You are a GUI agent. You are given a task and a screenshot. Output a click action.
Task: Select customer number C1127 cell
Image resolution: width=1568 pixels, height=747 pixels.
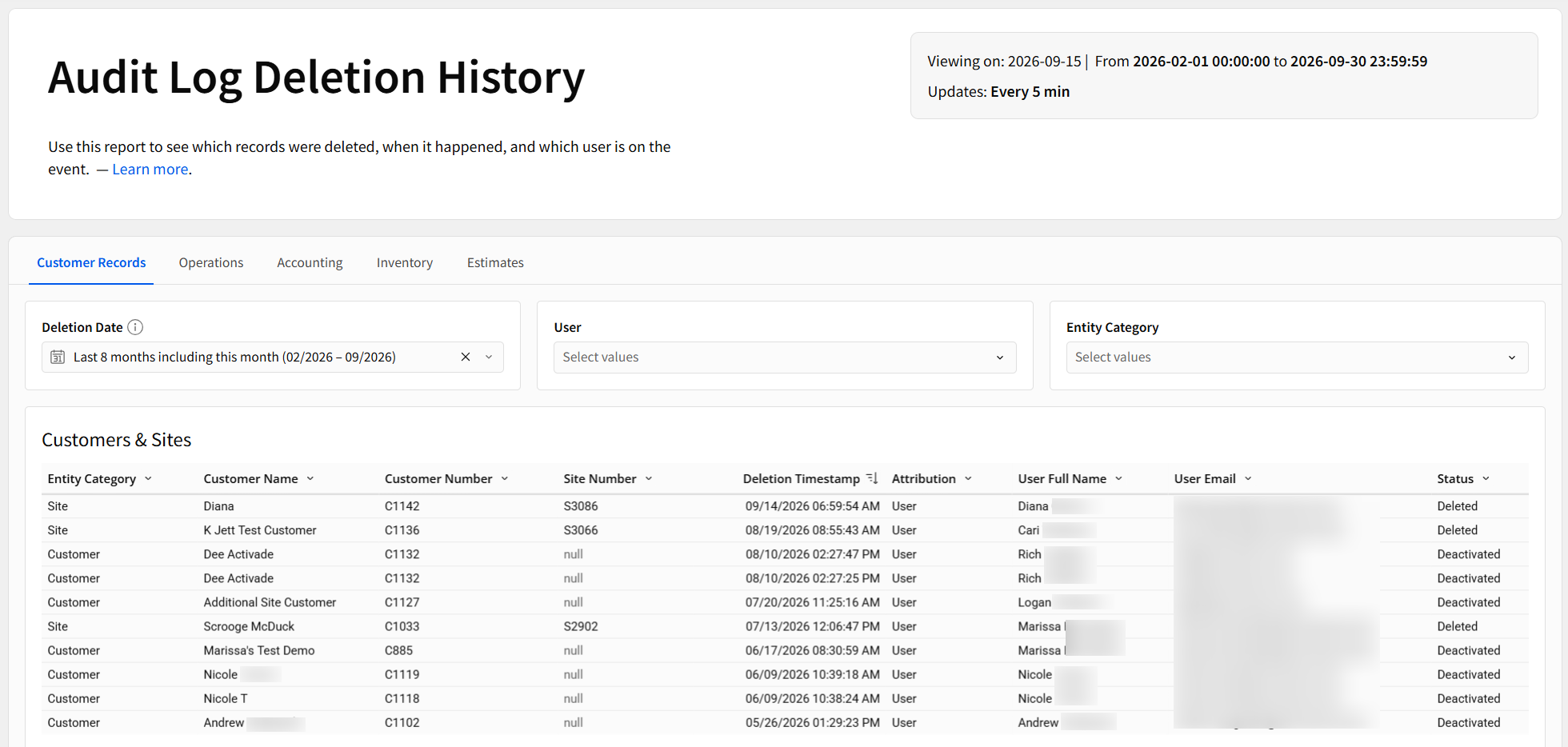(402, 602)
